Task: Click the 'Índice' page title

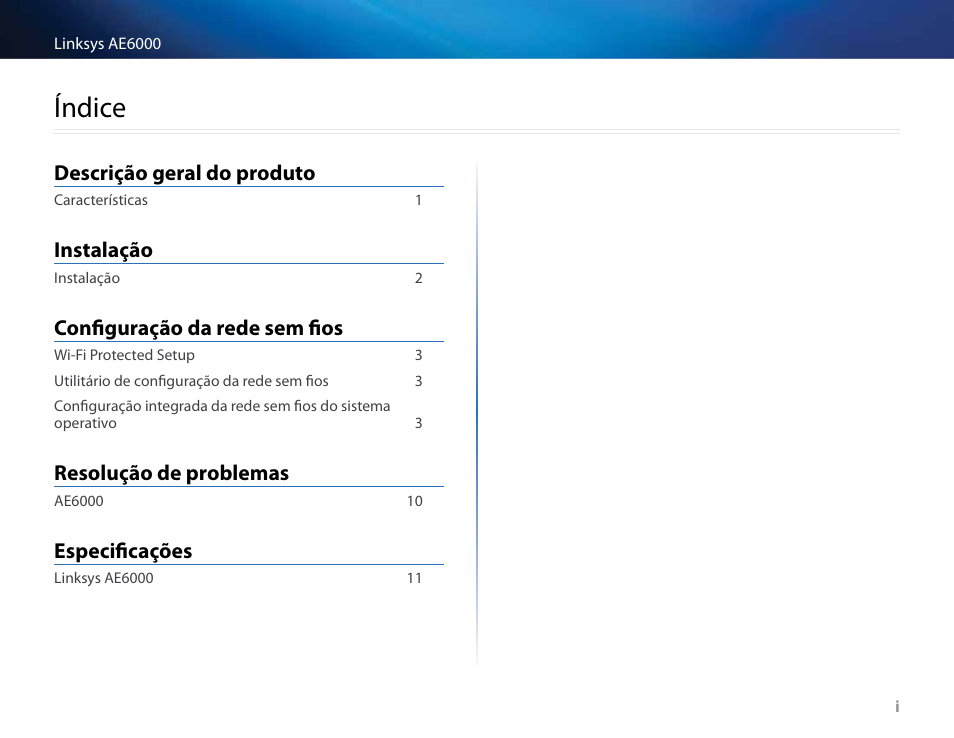Action: click(x=89, y=106)
